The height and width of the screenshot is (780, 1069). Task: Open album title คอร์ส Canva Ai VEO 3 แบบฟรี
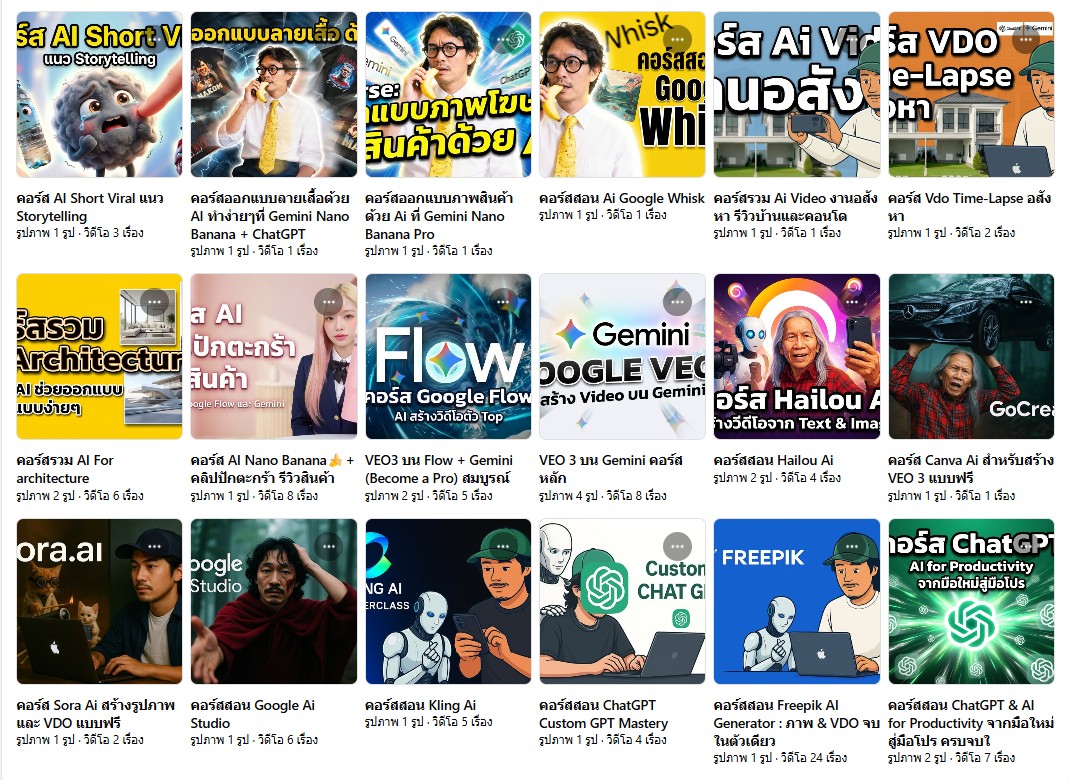(x=971, y=469)
